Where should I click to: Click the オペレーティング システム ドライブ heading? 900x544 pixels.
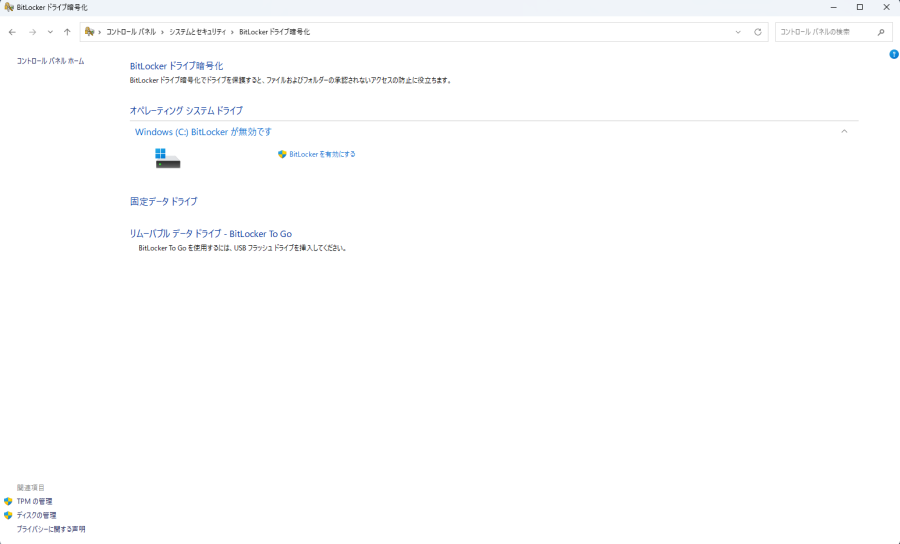186,111
